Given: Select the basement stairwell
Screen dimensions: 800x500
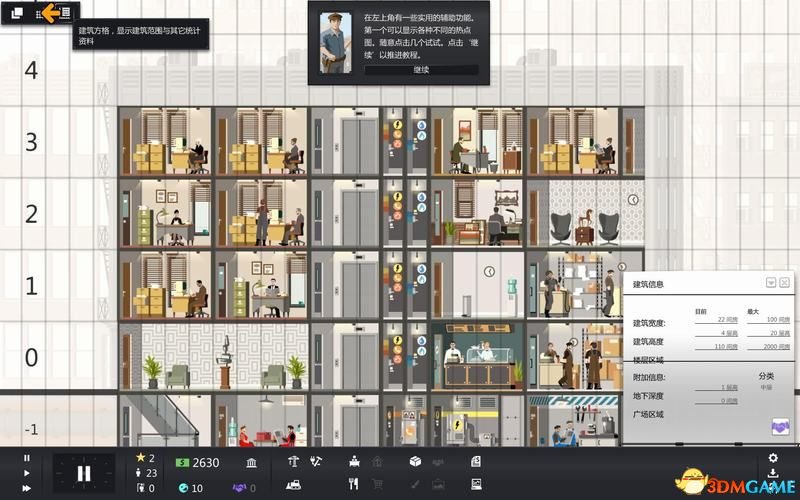Looking at the screenshot, I should [x=165, y=421].
